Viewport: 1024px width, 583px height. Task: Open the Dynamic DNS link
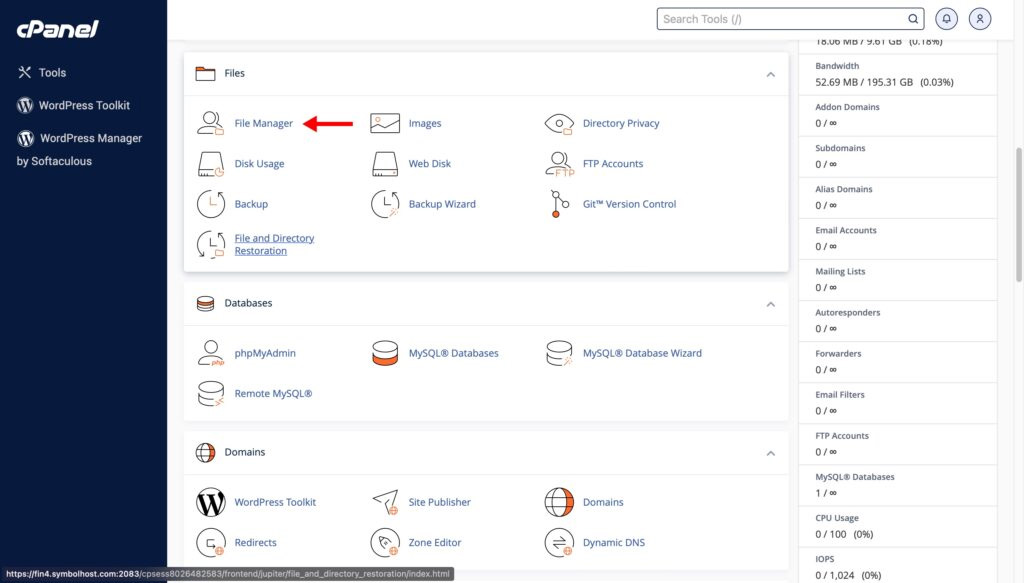[614, 543]
